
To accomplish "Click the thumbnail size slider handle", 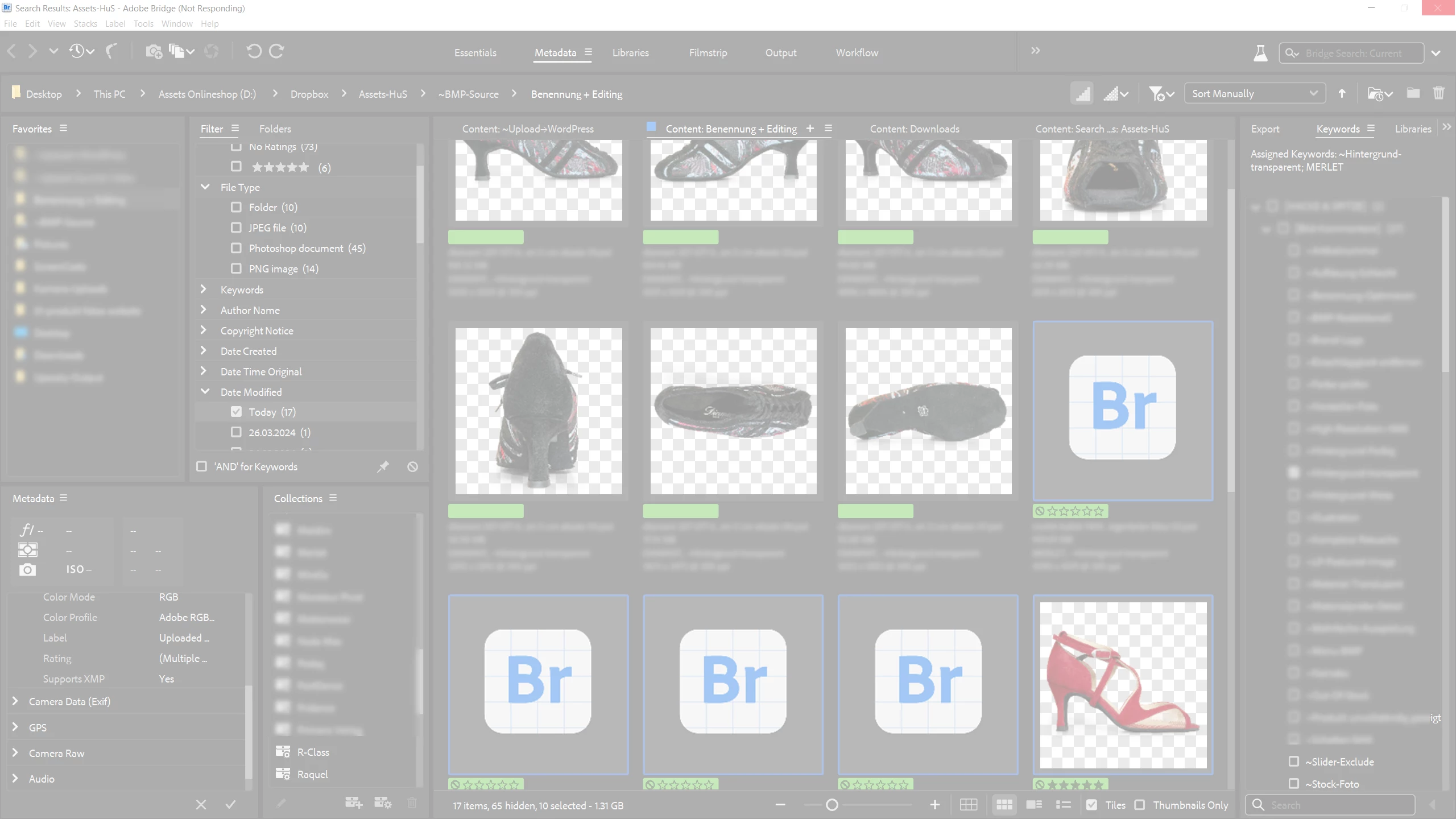I will (x=832, y=805).
